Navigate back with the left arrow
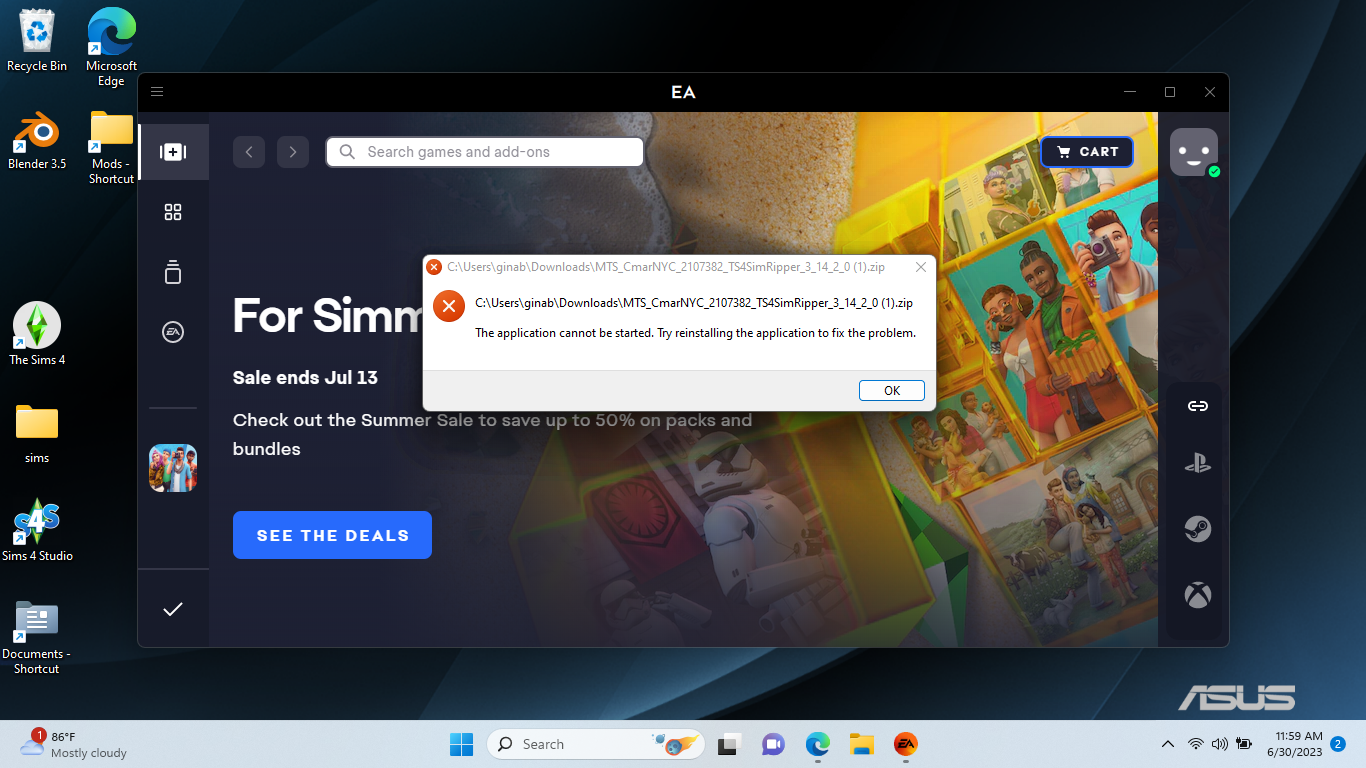 pos(249,151)
